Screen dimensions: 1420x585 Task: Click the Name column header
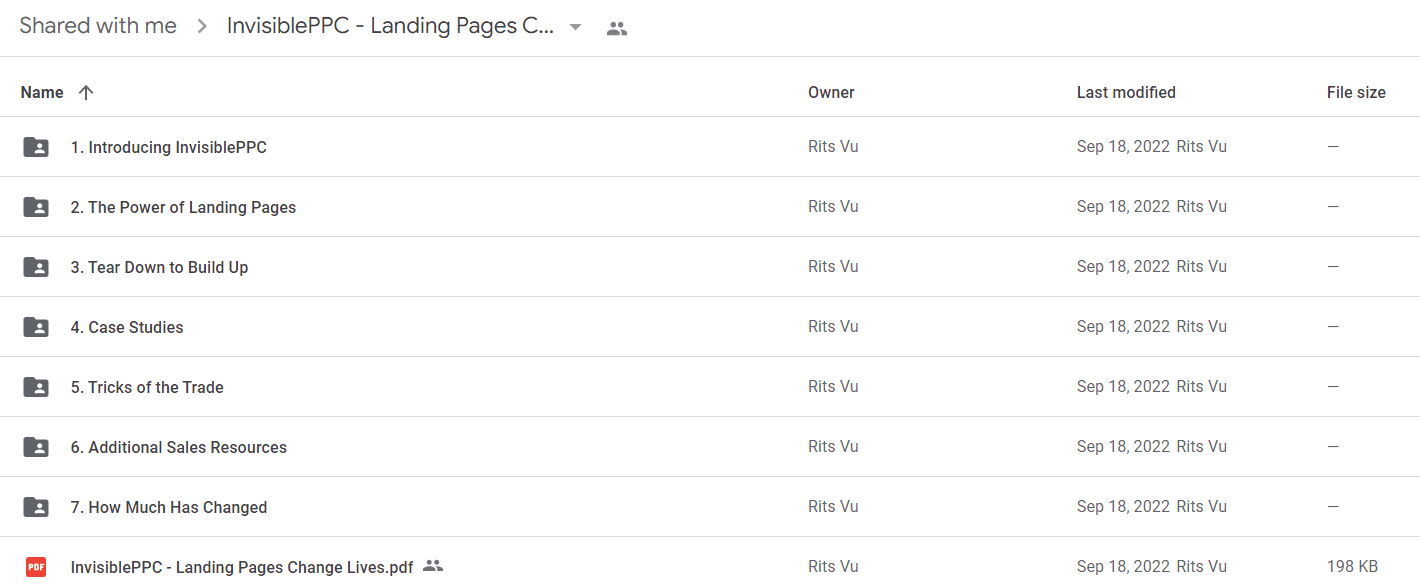coord(42,92)
